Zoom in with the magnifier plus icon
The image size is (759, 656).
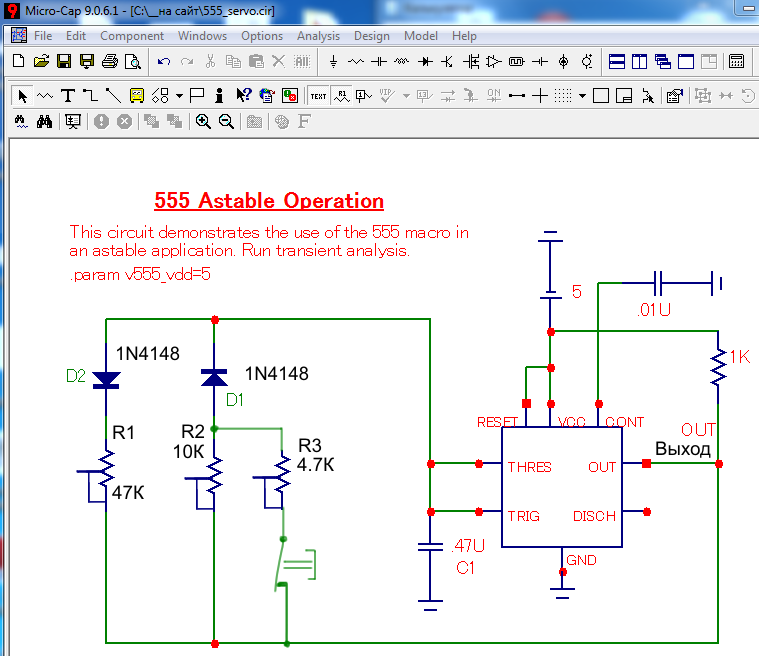(203, 122)
